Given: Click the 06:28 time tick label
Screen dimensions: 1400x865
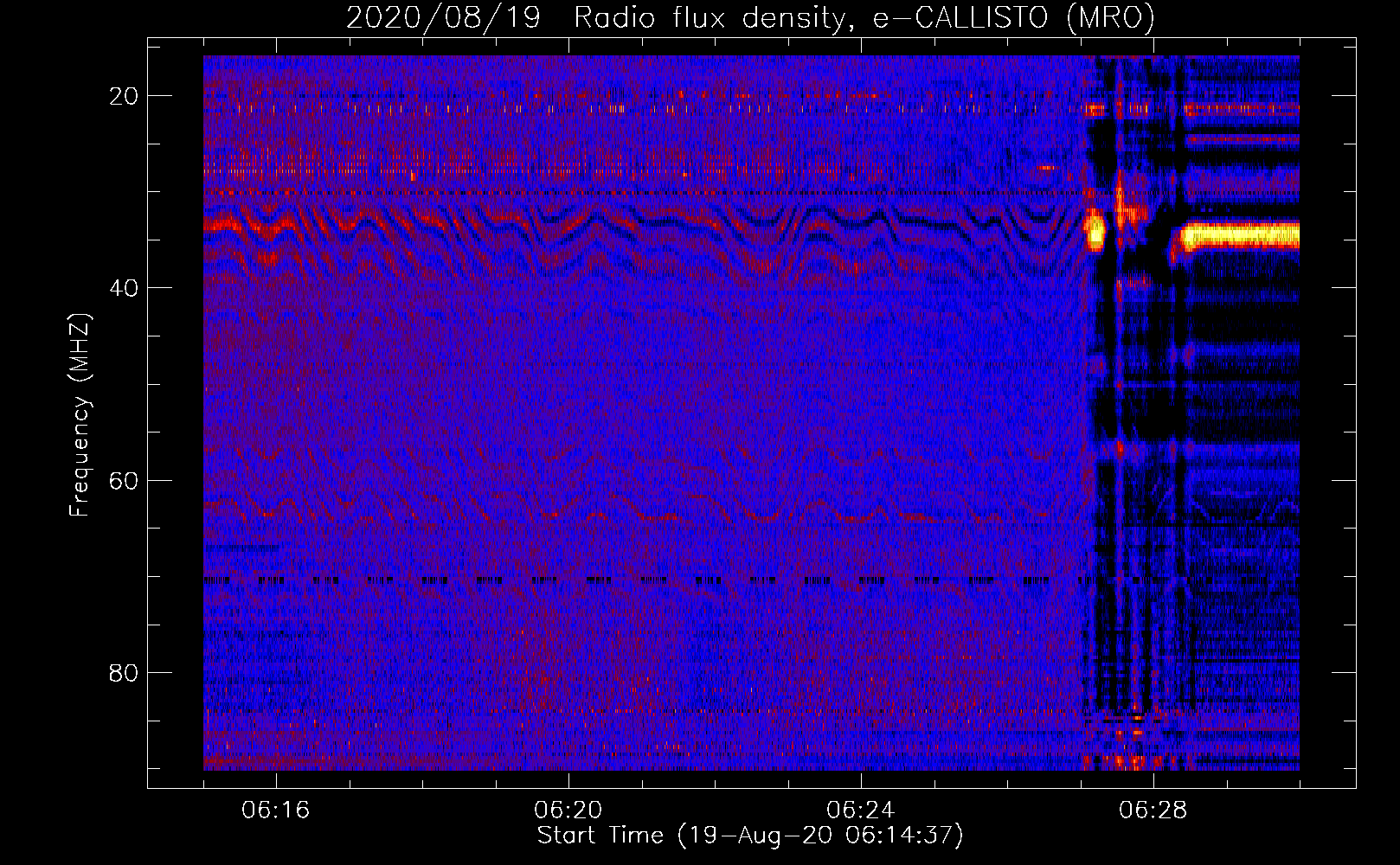Looking at the screenshot, I should 1153,811.
